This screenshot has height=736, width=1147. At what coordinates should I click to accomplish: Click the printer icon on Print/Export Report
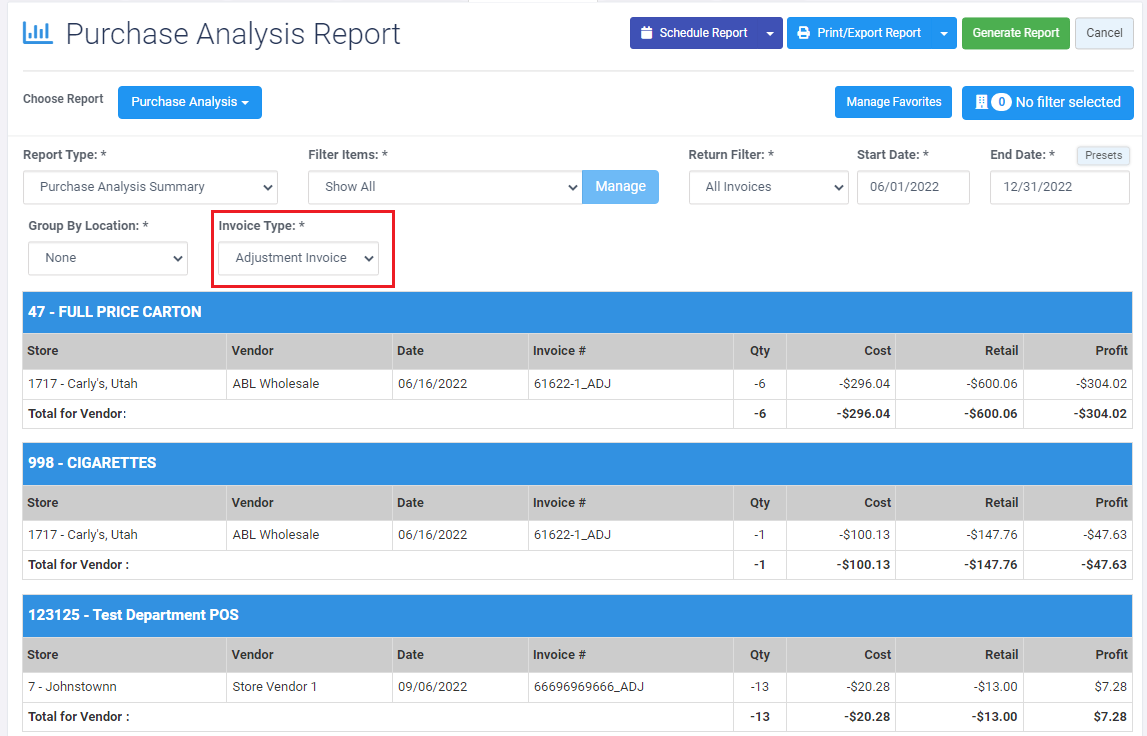pyautogui.click(x=803, y=33)
